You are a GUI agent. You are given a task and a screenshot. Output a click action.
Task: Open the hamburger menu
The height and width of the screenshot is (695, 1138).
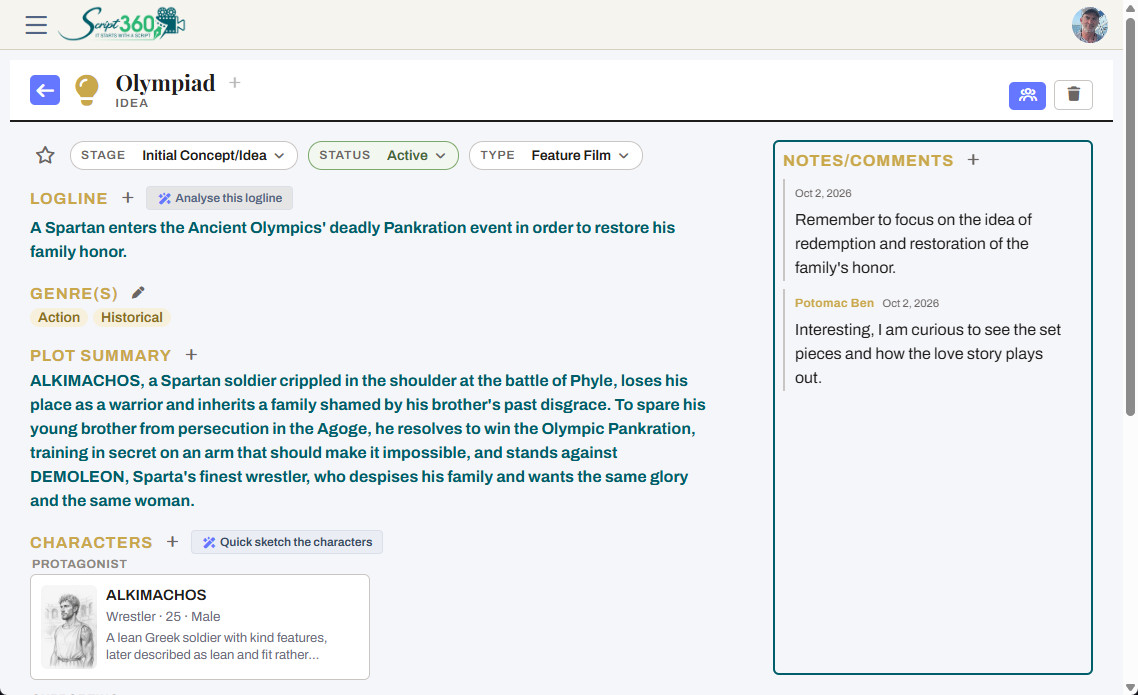coord(36,25)
